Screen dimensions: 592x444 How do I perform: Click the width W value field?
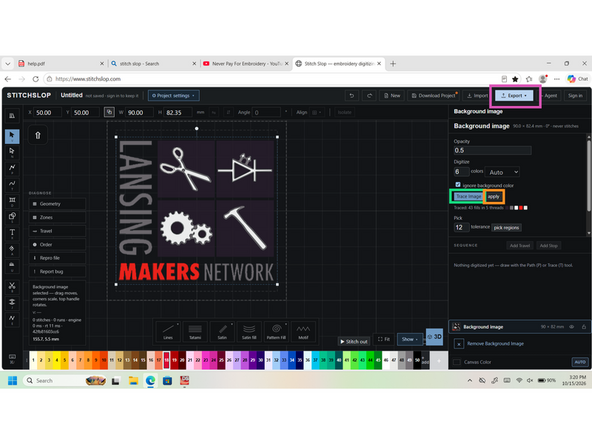click(140, 112)
